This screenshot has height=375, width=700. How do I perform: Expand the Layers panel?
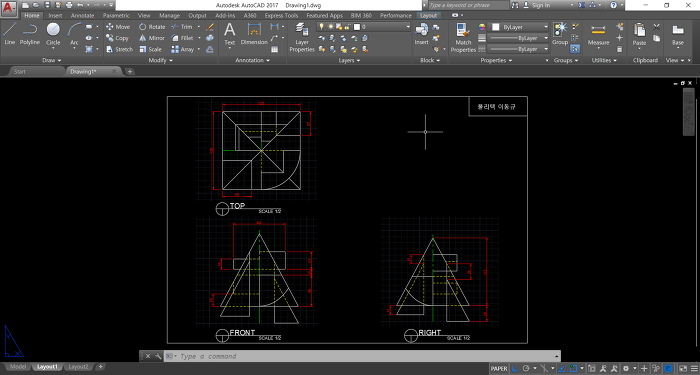(349, 60)
